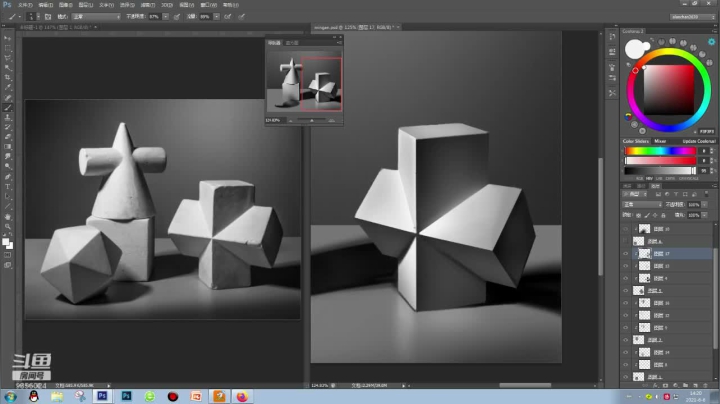Screen dimensions: 720x404
Task: Select the Gradient tool
Action: [x=8, y=147]
